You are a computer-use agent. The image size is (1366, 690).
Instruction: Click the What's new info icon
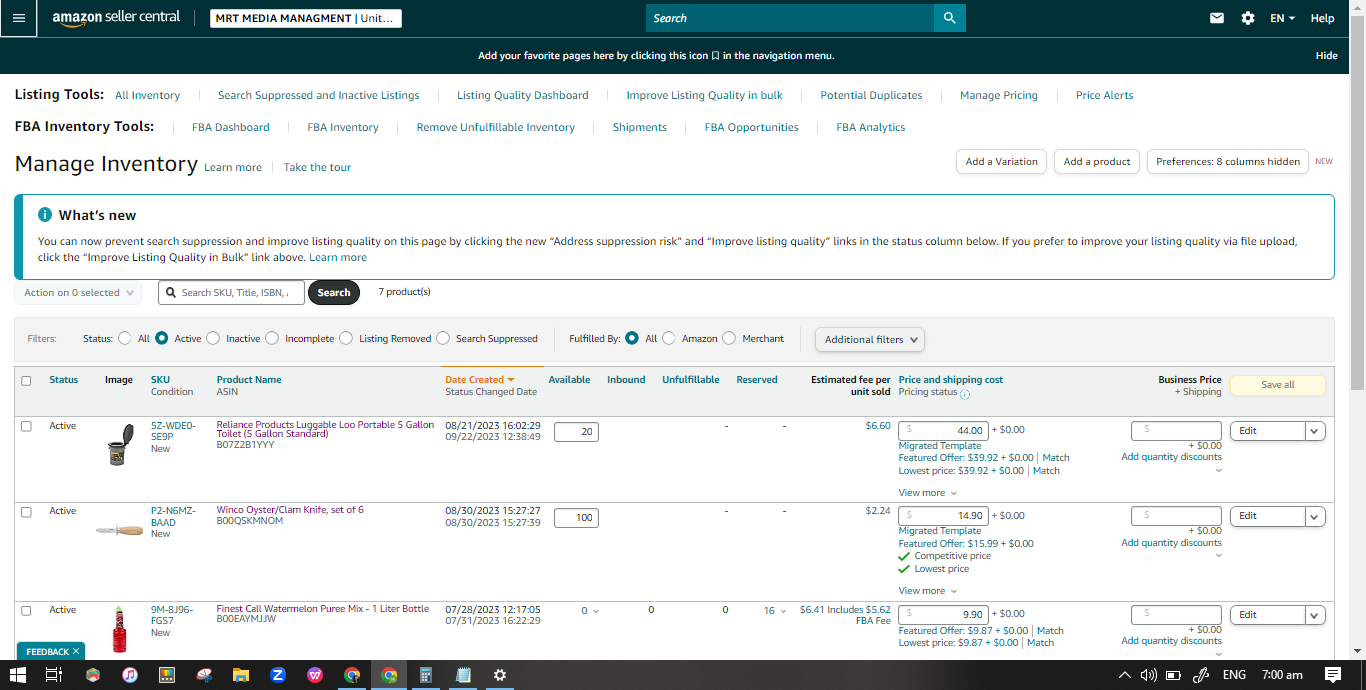[45, 215]
